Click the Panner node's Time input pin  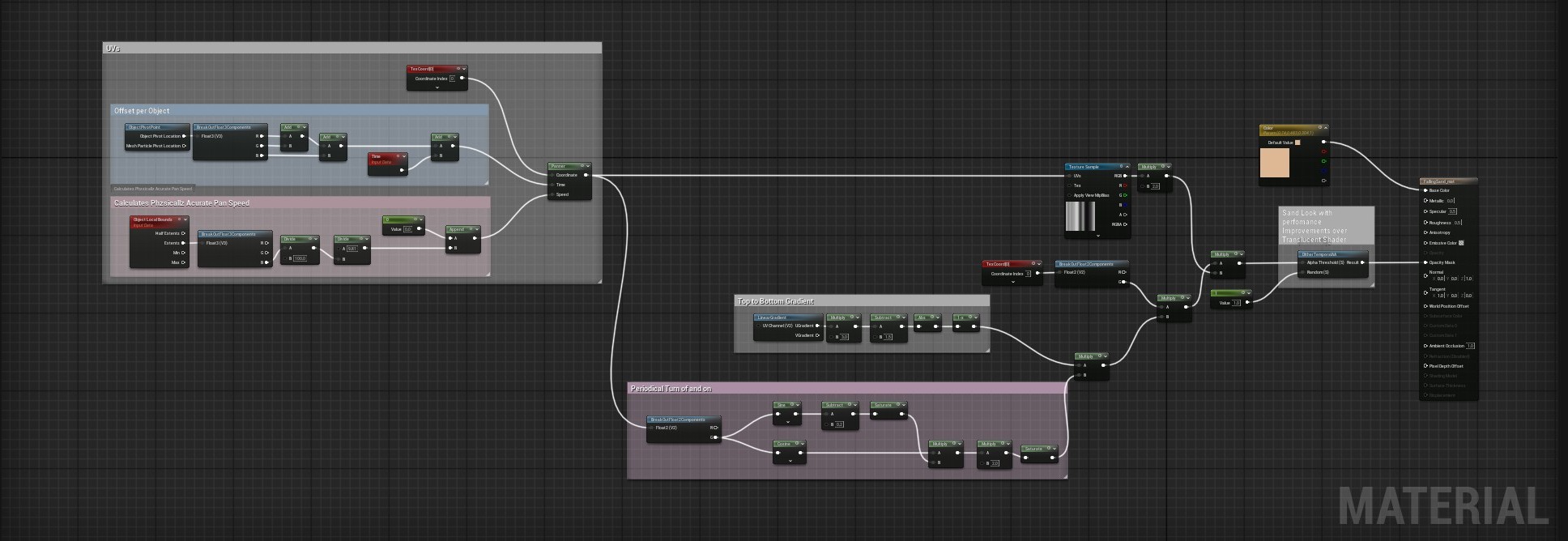(552, 185)
